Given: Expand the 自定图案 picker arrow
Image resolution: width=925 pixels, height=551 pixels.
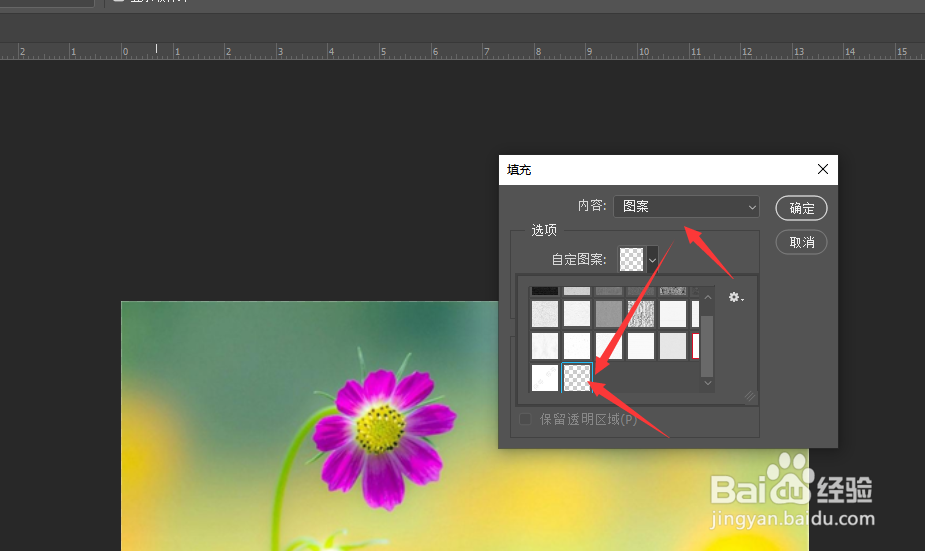Looking at the screenshot, I should pos(652,260).
